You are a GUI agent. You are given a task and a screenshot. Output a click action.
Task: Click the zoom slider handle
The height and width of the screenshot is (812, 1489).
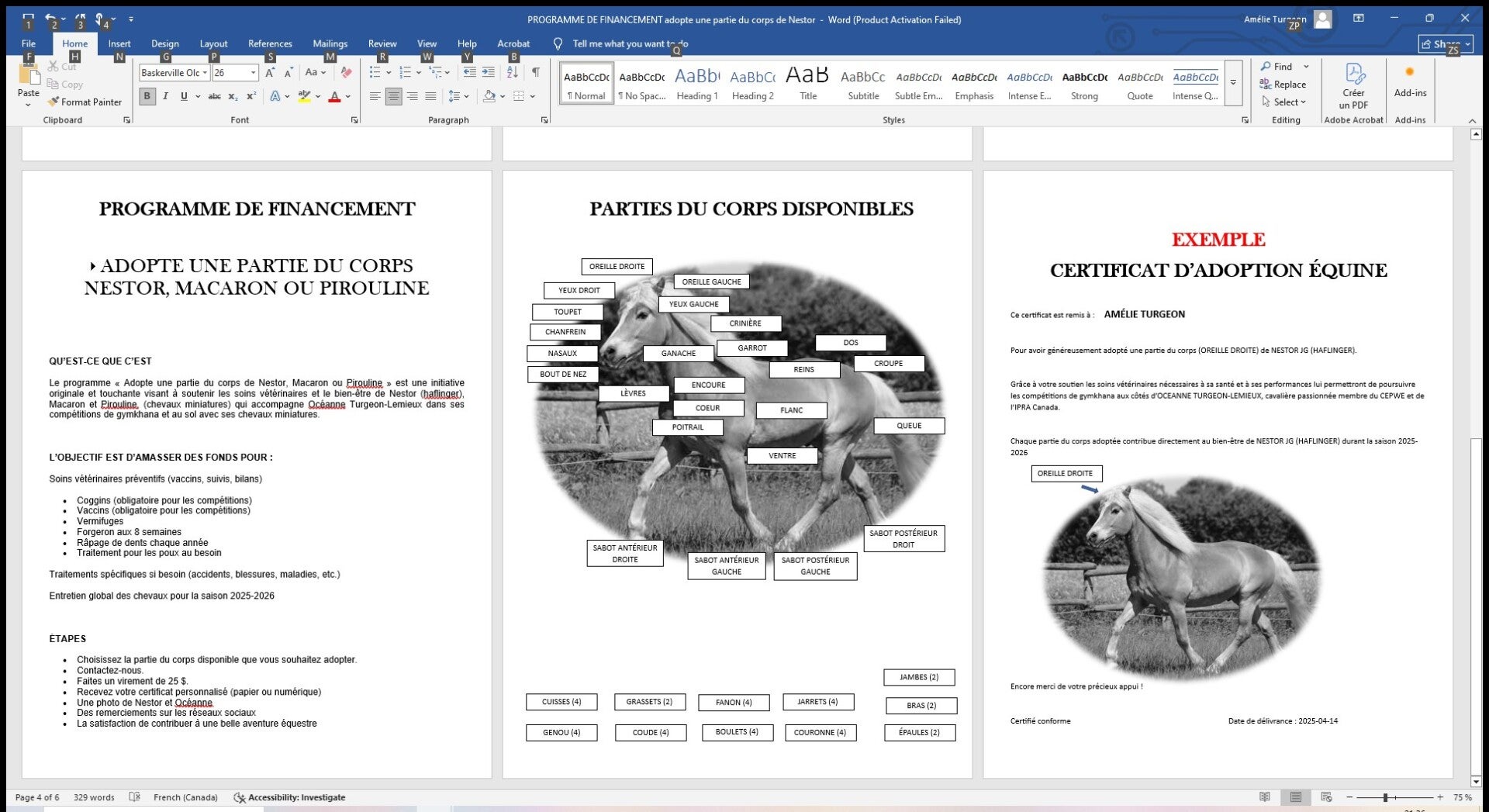(1385, 797)
